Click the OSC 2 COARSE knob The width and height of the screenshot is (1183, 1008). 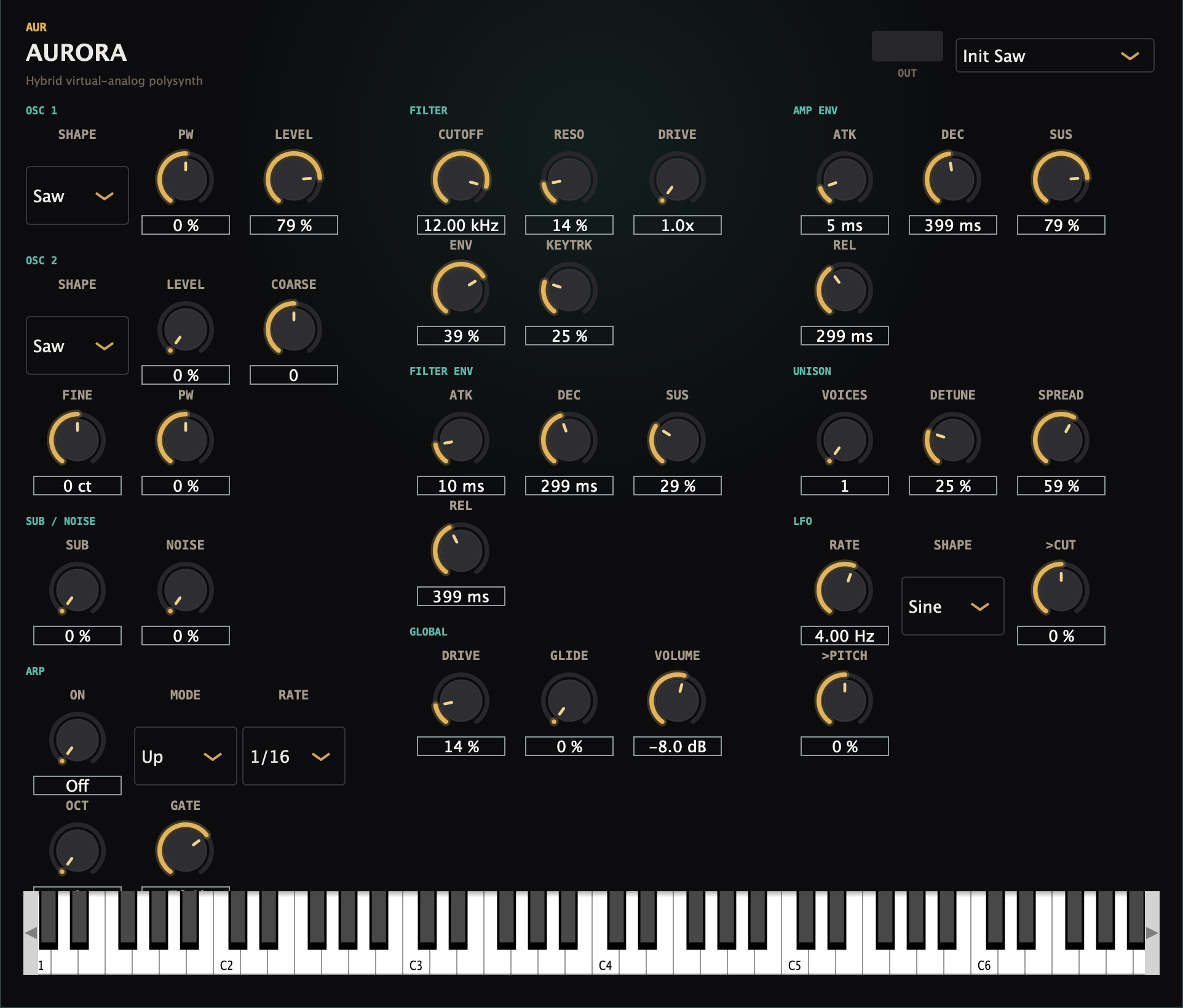coord(294,328)
